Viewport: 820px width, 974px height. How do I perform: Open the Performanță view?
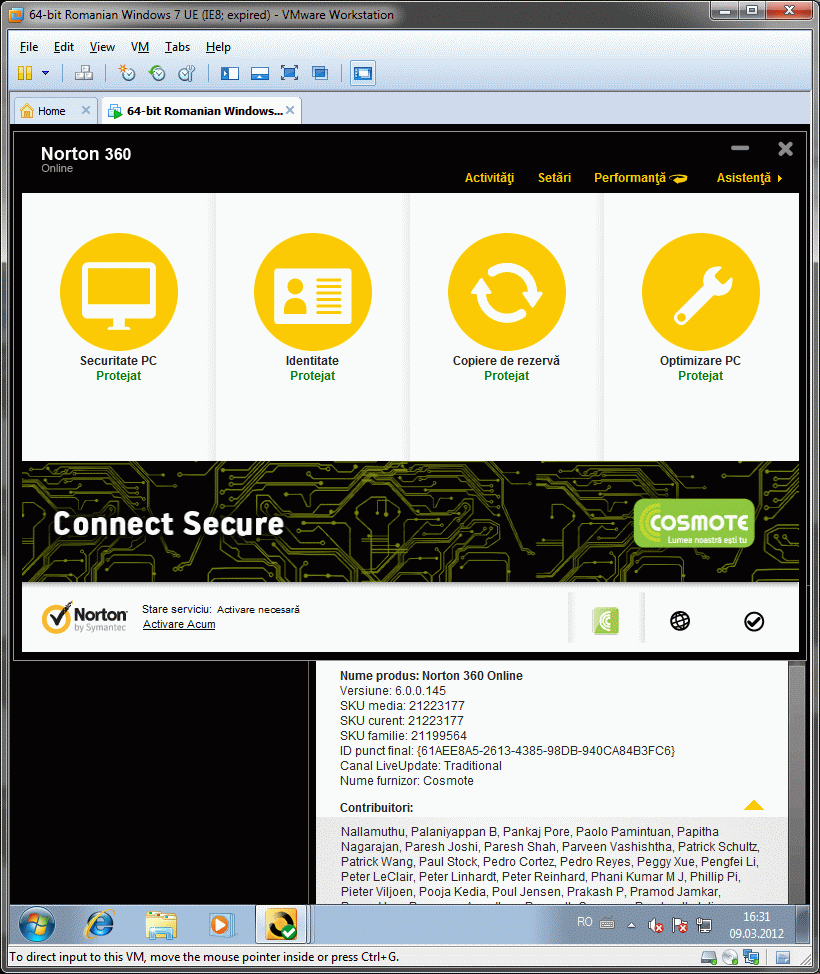point(640,178)
